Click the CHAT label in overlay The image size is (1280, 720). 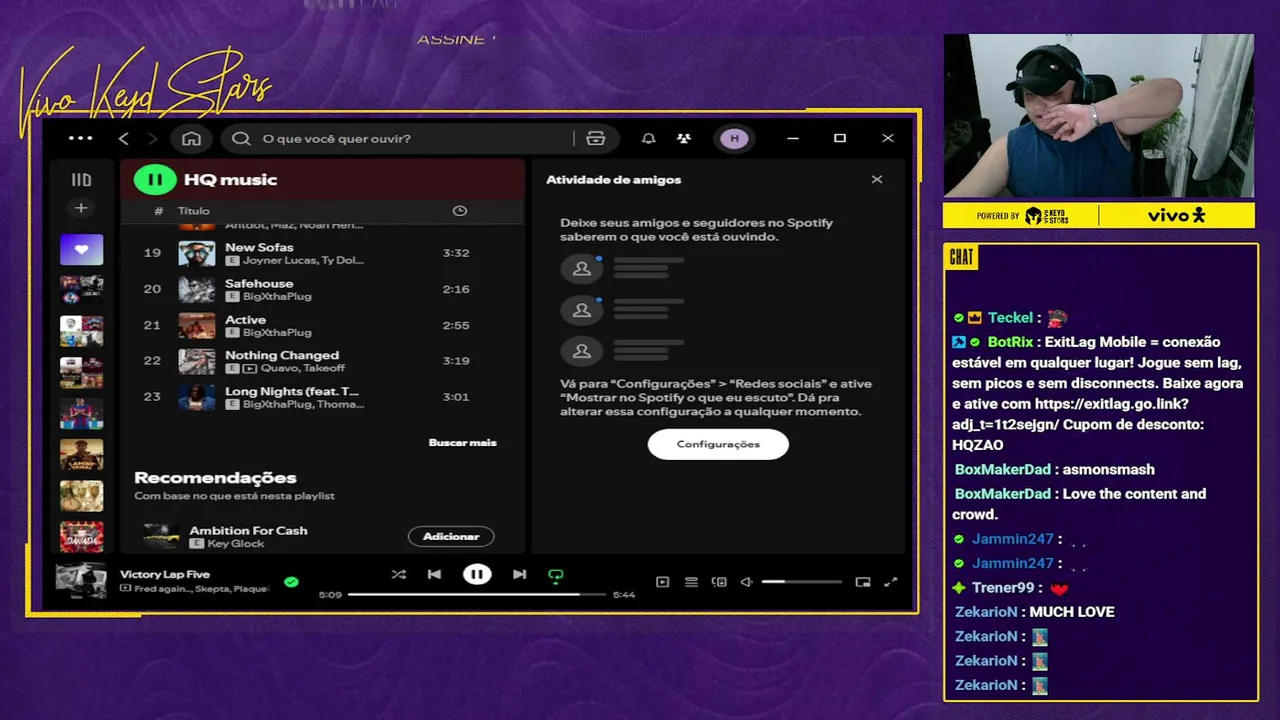pyautogui.click(x=961, y=257)
